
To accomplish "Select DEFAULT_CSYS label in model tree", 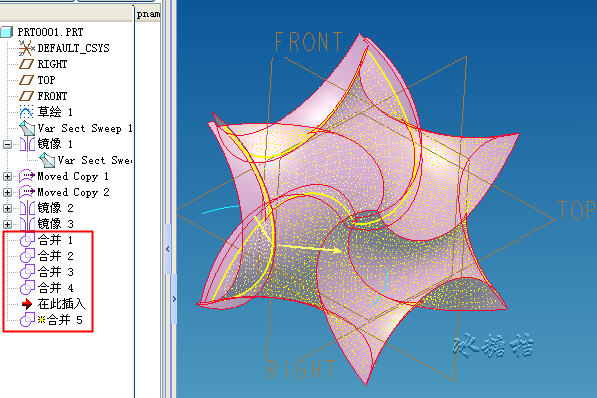I will click(x=73, y=48).
